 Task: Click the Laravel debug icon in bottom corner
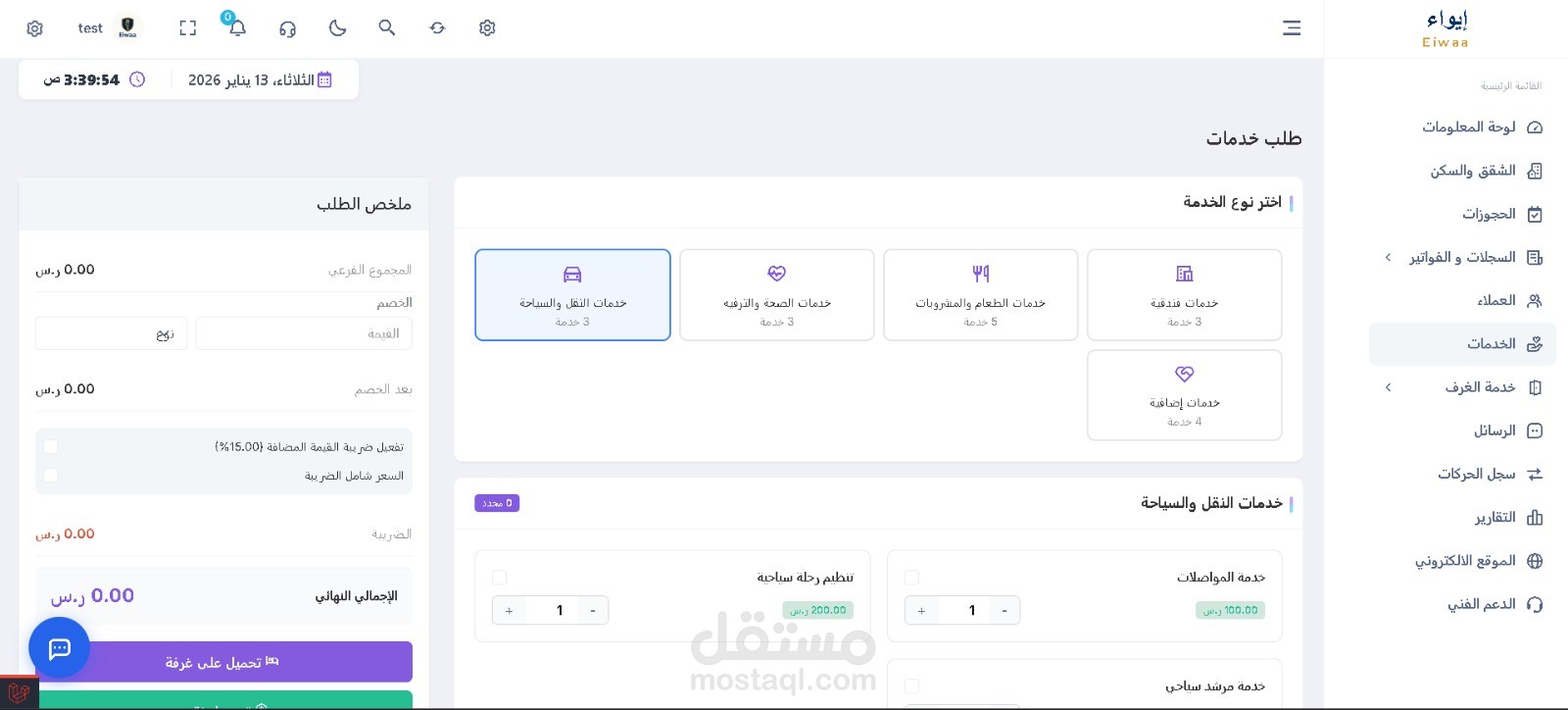[19, 693]
